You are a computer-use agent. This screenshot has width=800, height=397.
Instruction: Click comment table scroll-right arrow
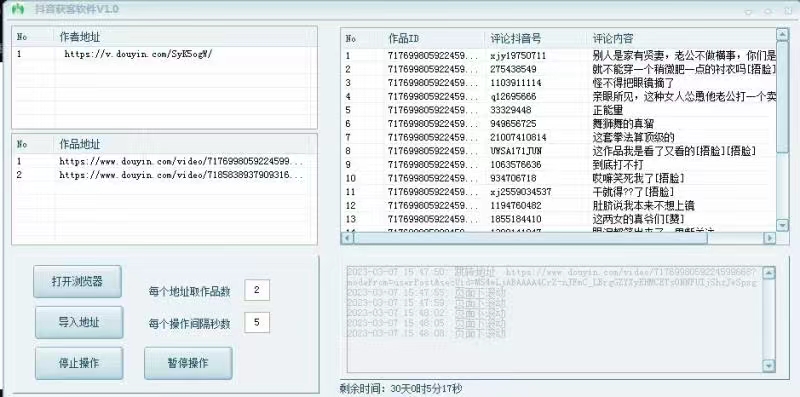point(769,238)
